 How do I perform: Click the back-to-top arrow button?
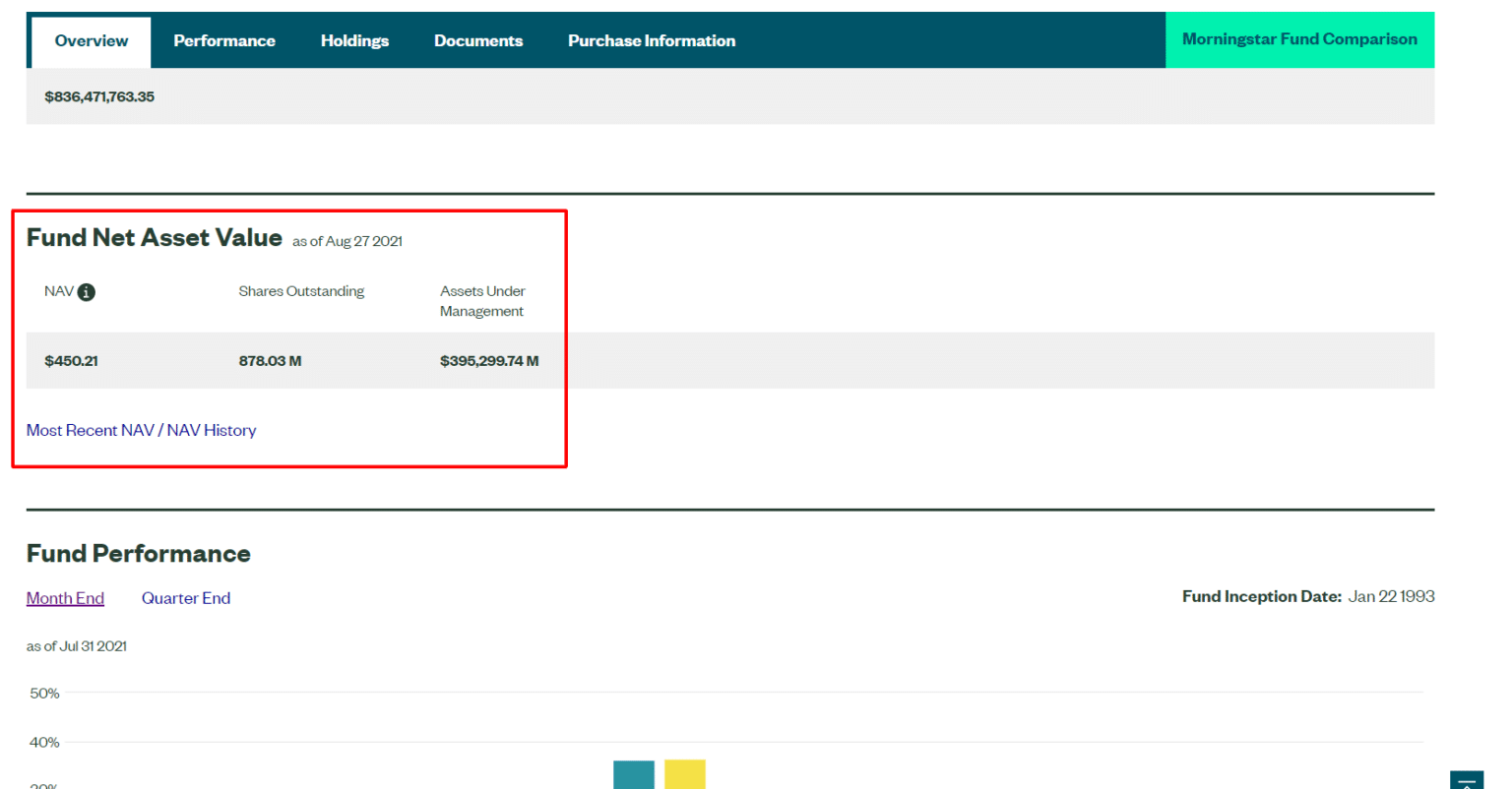(1466, 780)
